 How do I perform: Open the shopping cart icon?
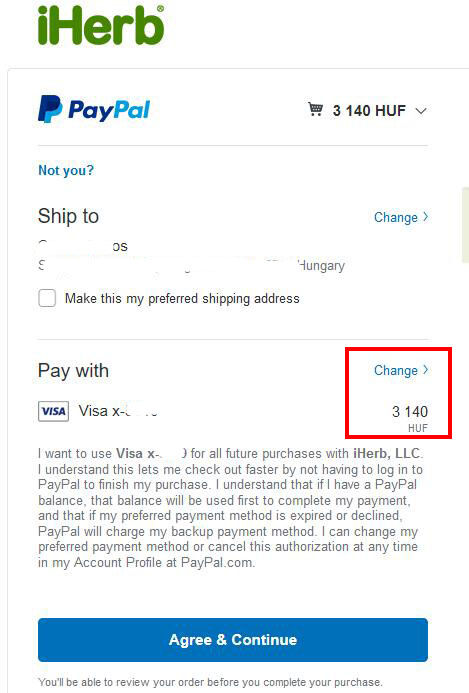click(x=316, y=109)
